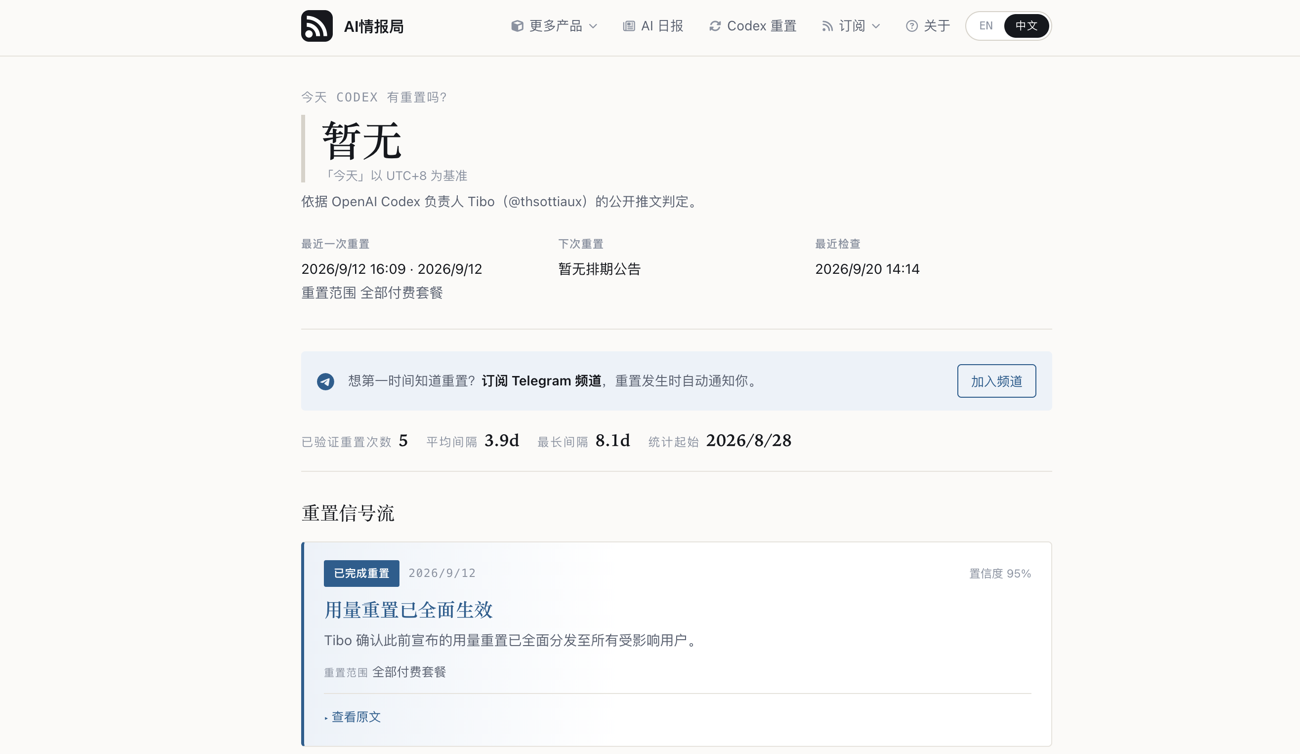Click the 平均间隔 label
The image size is (1300, 754).
(x=452, y=442)
